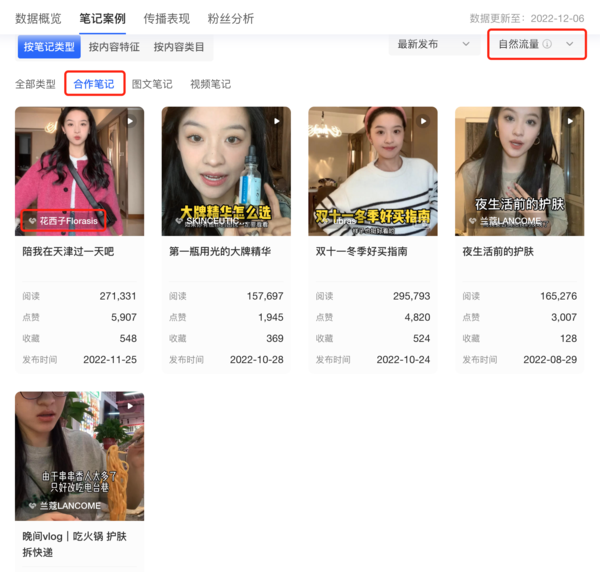Viewport: 600px width, 572px height.
Task: Expand the 自然流量 traffic dropdown
Action: 570,45
